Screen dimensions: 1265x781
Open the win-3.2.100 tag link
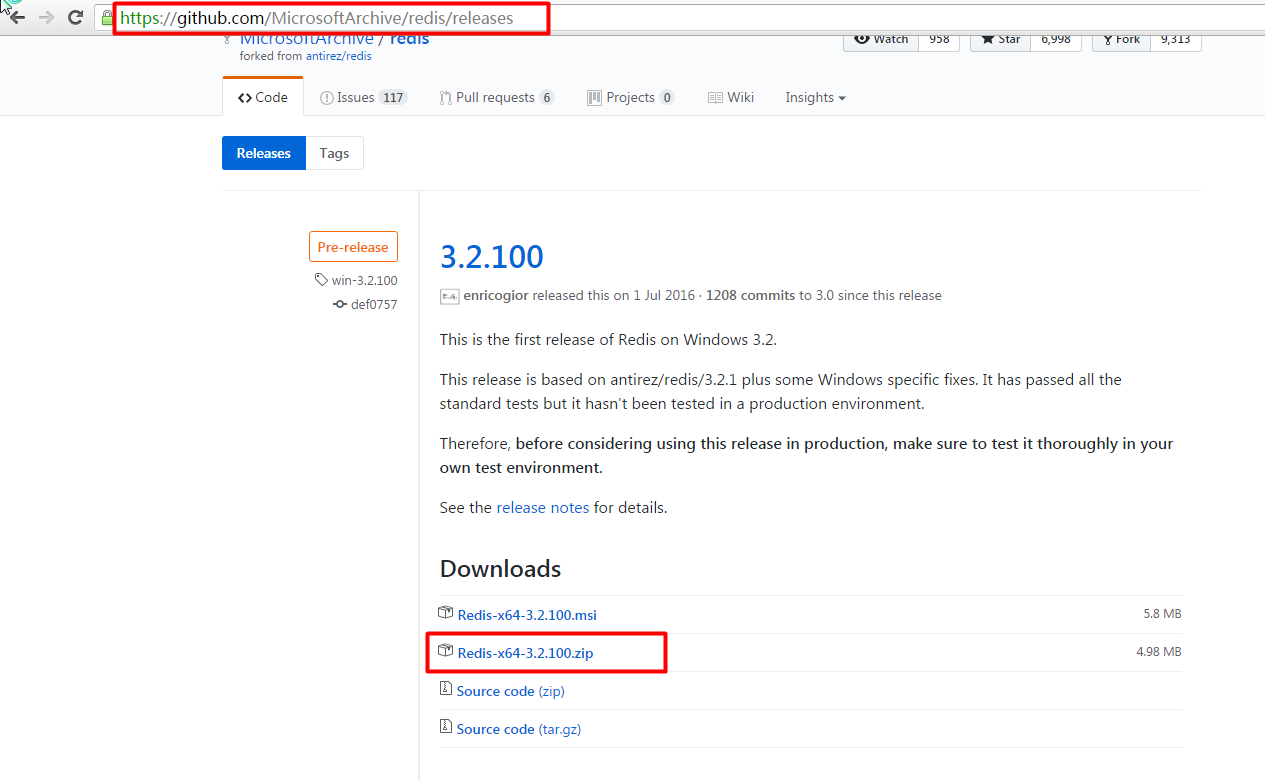pos(364,281)
